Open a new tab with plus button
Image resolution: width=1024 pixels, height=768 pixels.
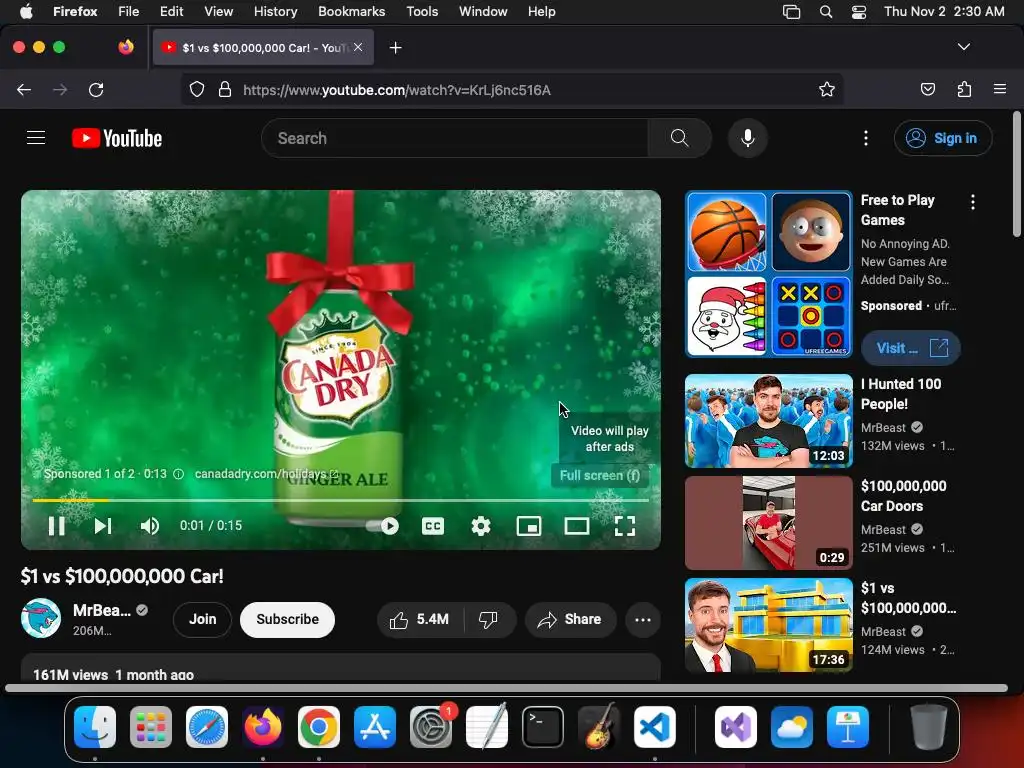[395, 48]
